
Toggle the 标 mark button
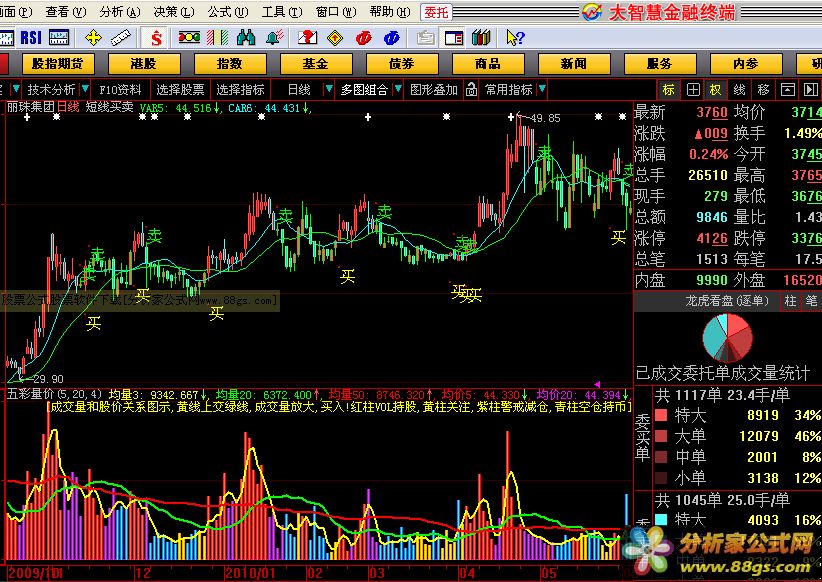point(668,90)
